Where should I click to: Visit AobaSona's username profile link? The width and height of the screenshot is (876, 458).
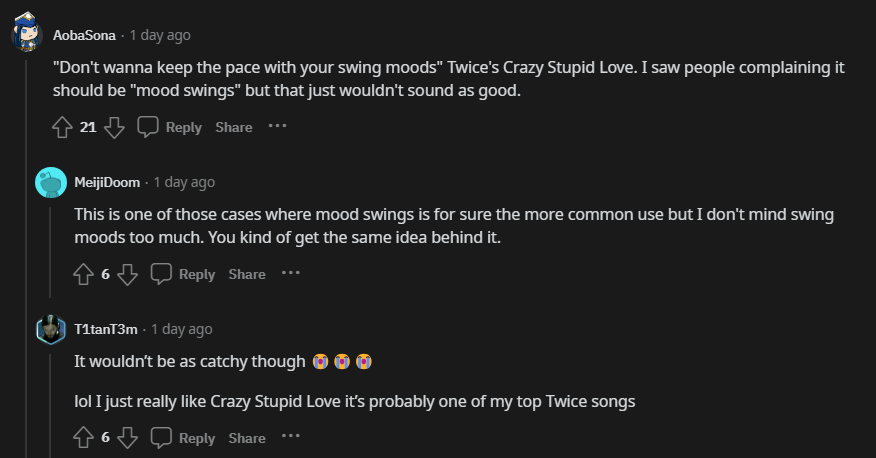coord(84,35)
